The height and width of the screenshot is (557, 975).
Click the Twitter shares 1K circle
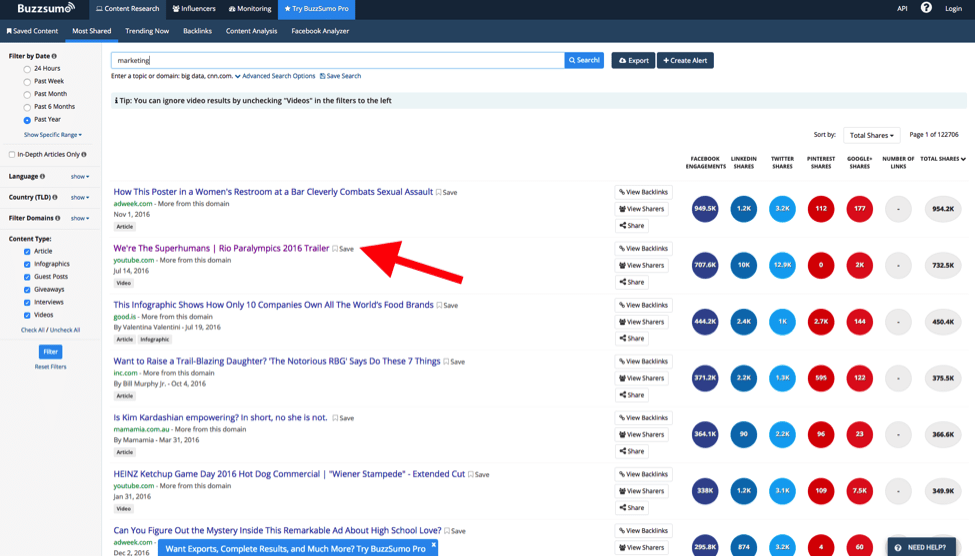coord(782,321)
